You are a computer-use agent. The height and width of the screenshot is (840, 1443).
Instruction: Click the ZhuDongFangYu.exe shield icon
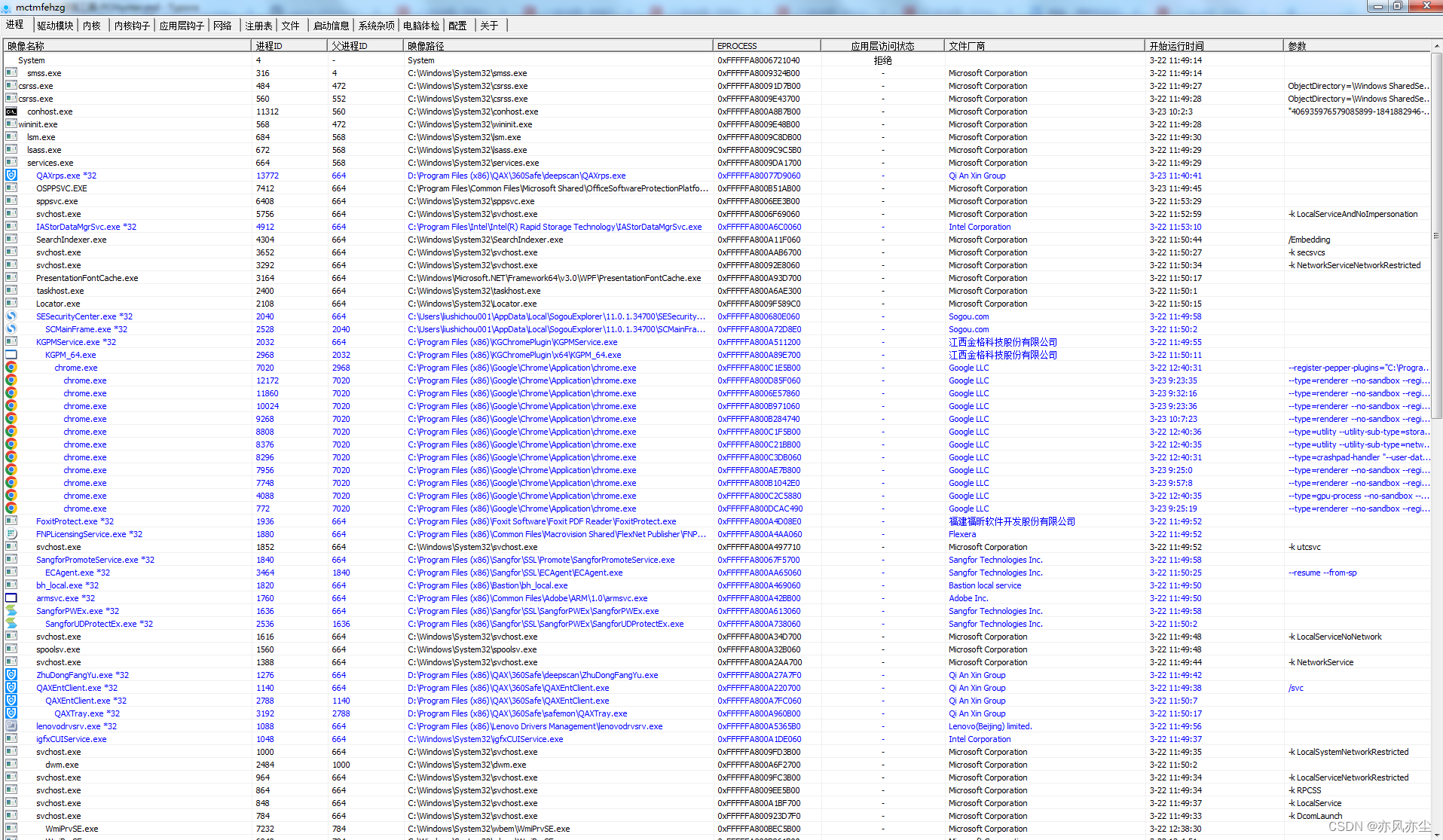[11, 675]
